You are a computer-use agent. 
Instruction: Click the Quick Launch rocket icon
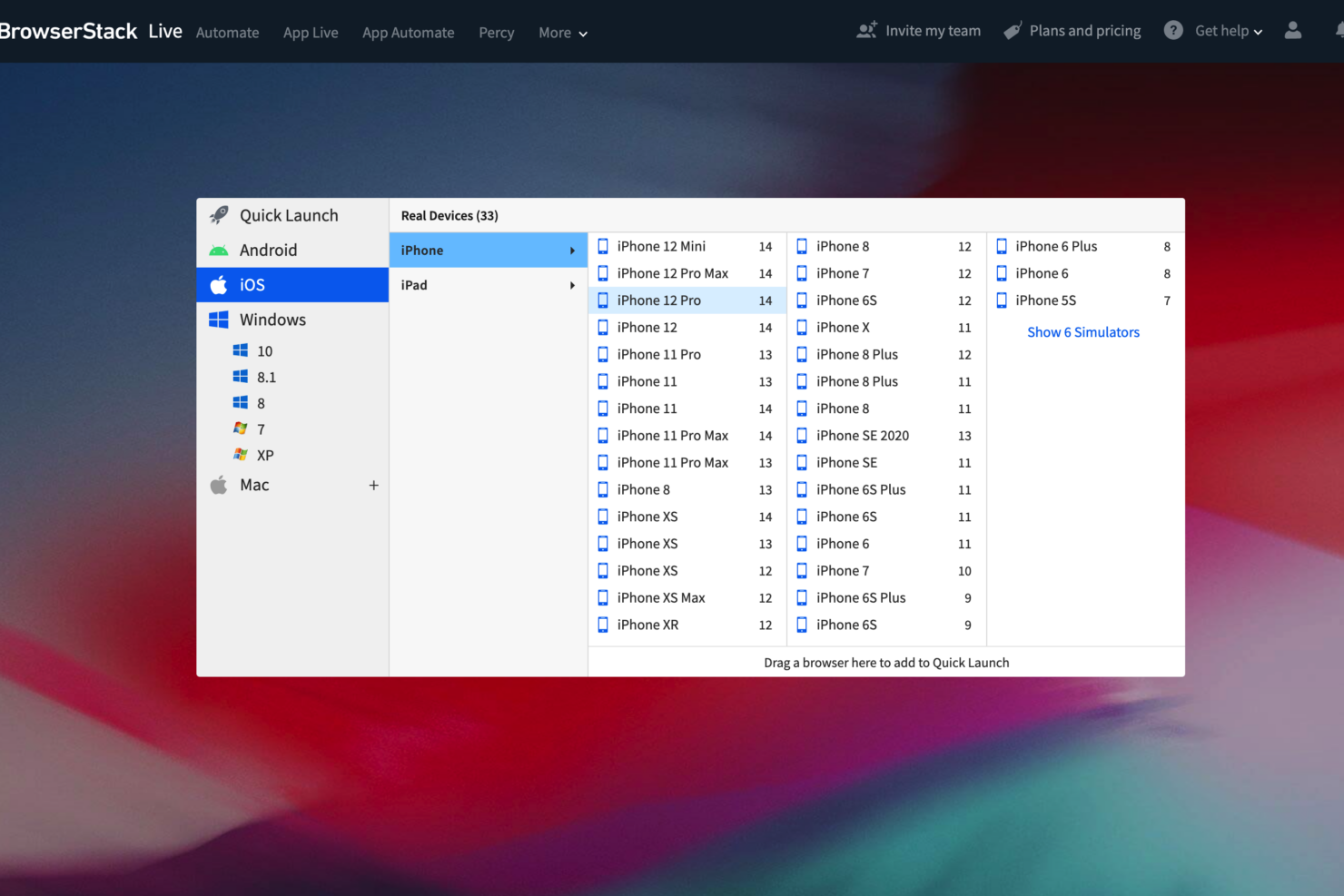(x=219, y=215)
